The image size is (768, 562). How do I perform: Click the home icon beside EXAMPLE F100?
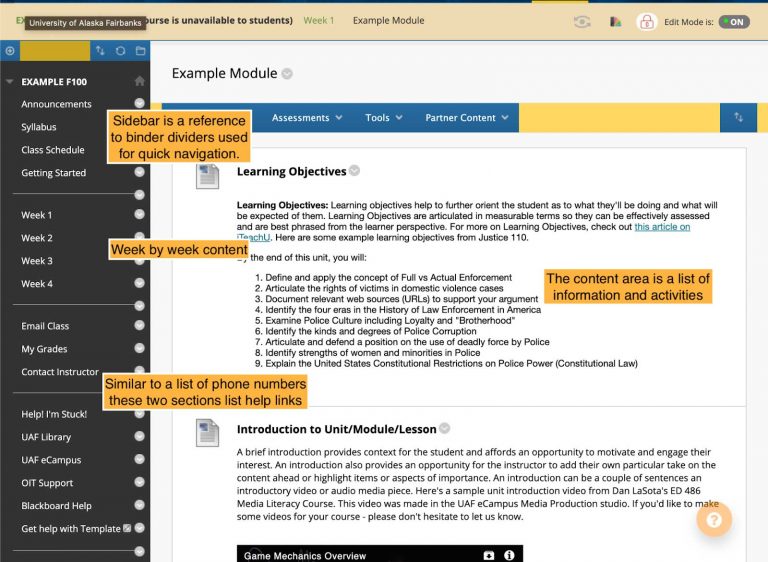139,81
